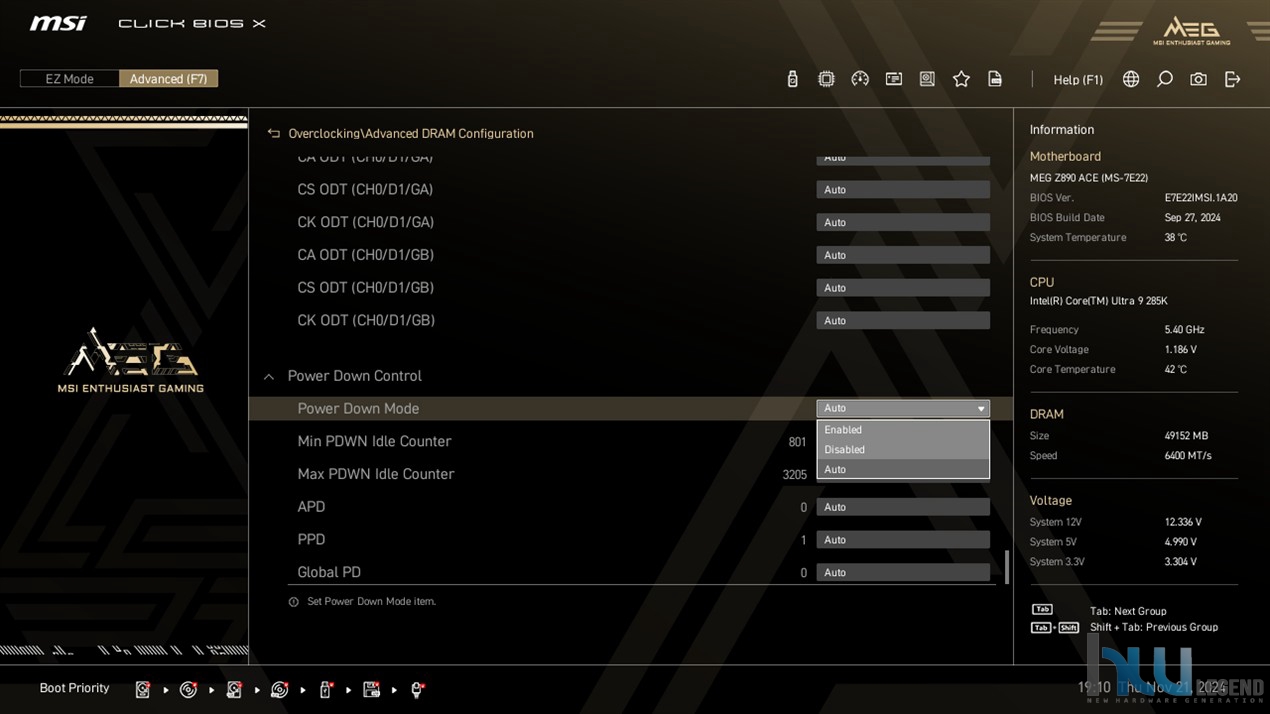Click the info icon beside the help hint
The height and width of the screenshot is (714, 1270).
(293, 602)
